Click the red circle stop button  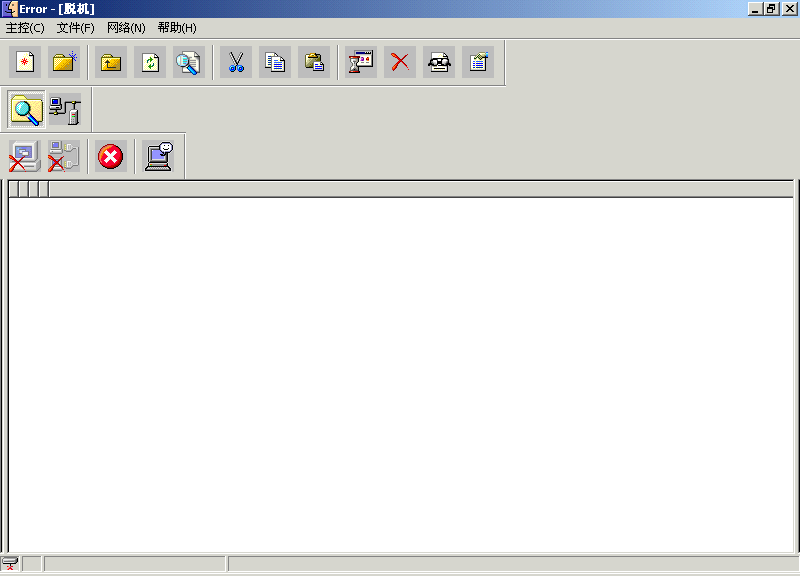111,156
